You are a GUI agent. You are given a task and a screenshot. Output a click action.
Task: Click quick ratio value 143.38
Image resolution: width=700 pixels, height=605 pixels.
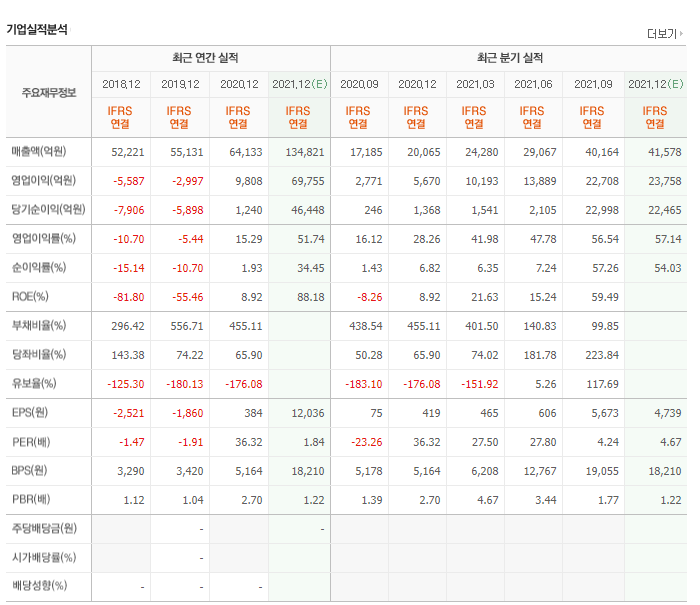pyautogui.click(x=128, y=355)
